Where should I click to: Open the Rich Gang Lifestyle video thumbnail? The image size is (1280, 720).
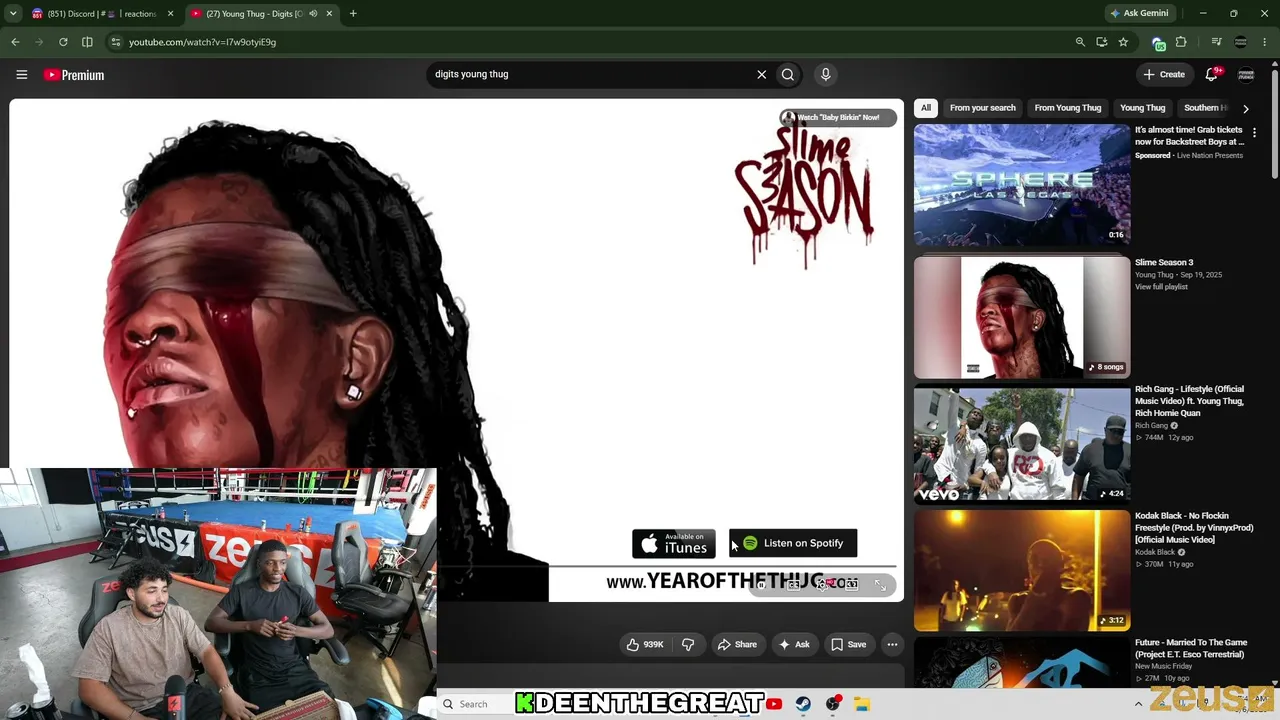[x=1022, y=445]
